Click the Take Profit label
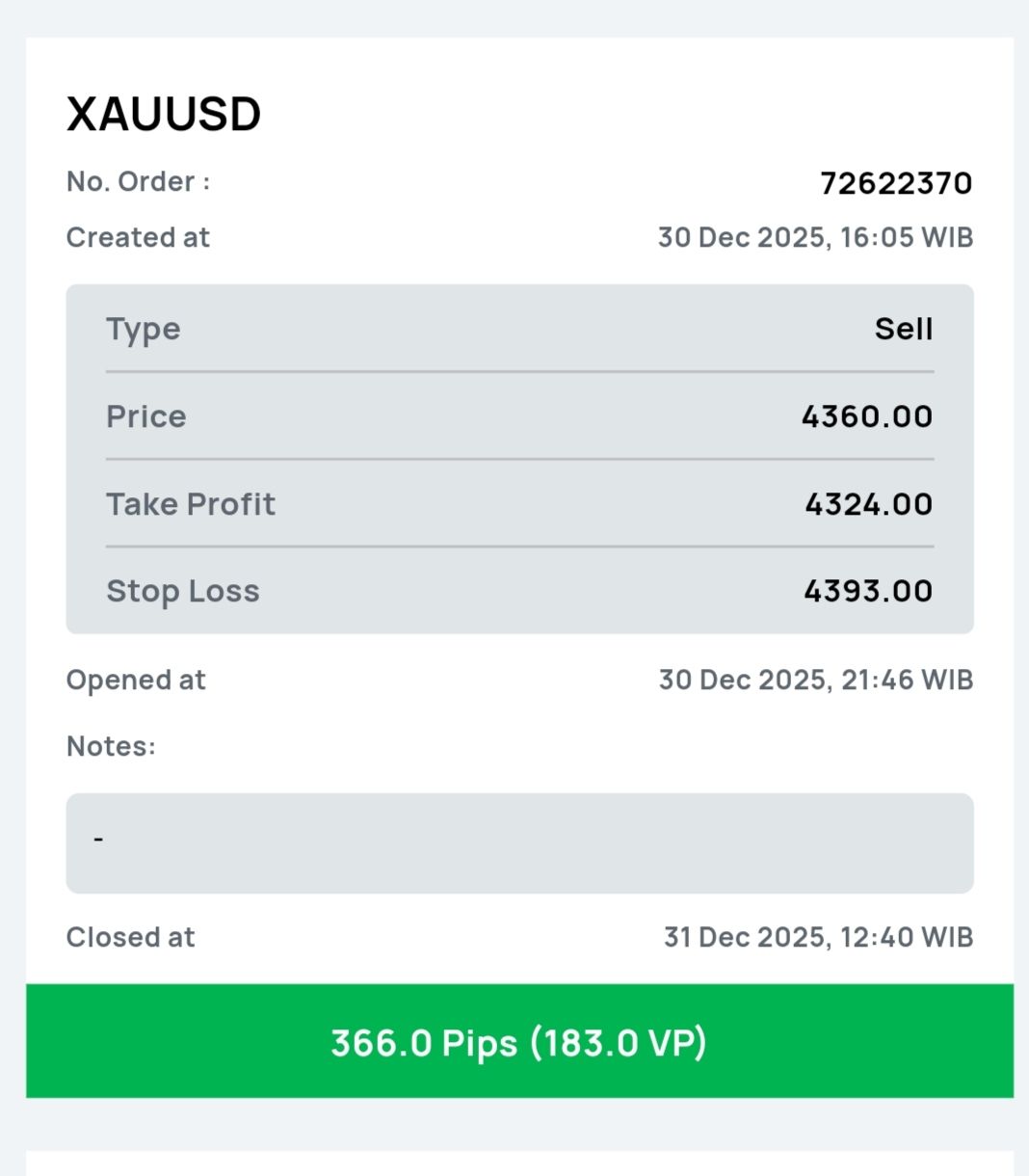This screenshot has height=1176, width=1029. pyautogui.click(x=191, y=504)
